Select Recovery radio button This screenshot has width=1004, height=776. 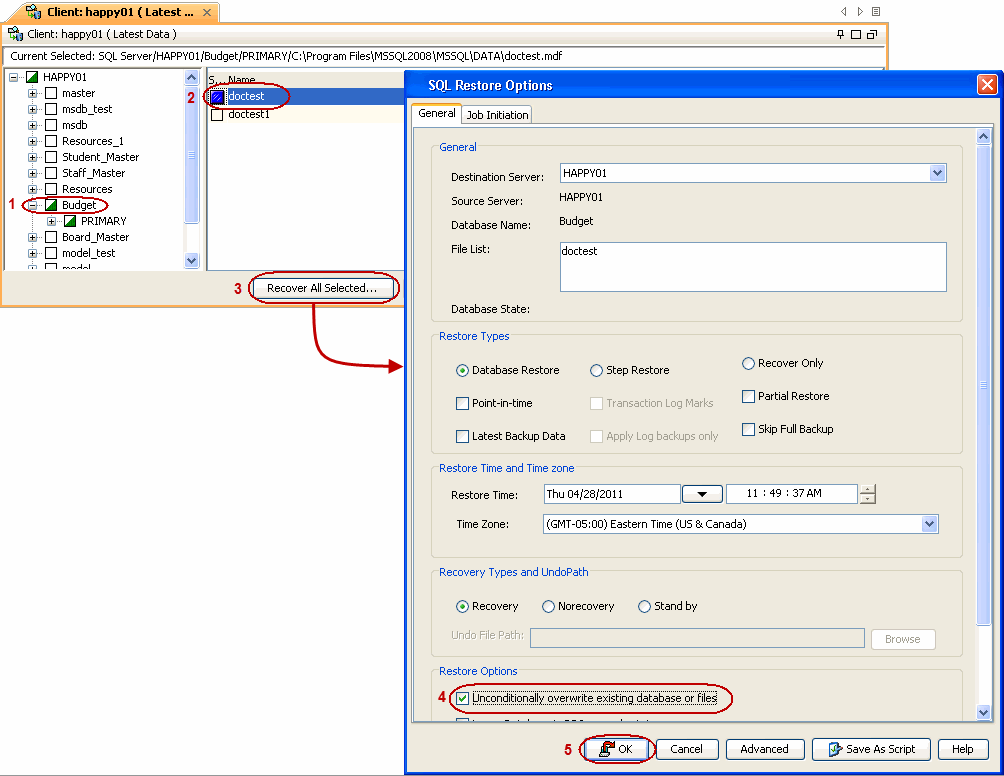(462, 606)
